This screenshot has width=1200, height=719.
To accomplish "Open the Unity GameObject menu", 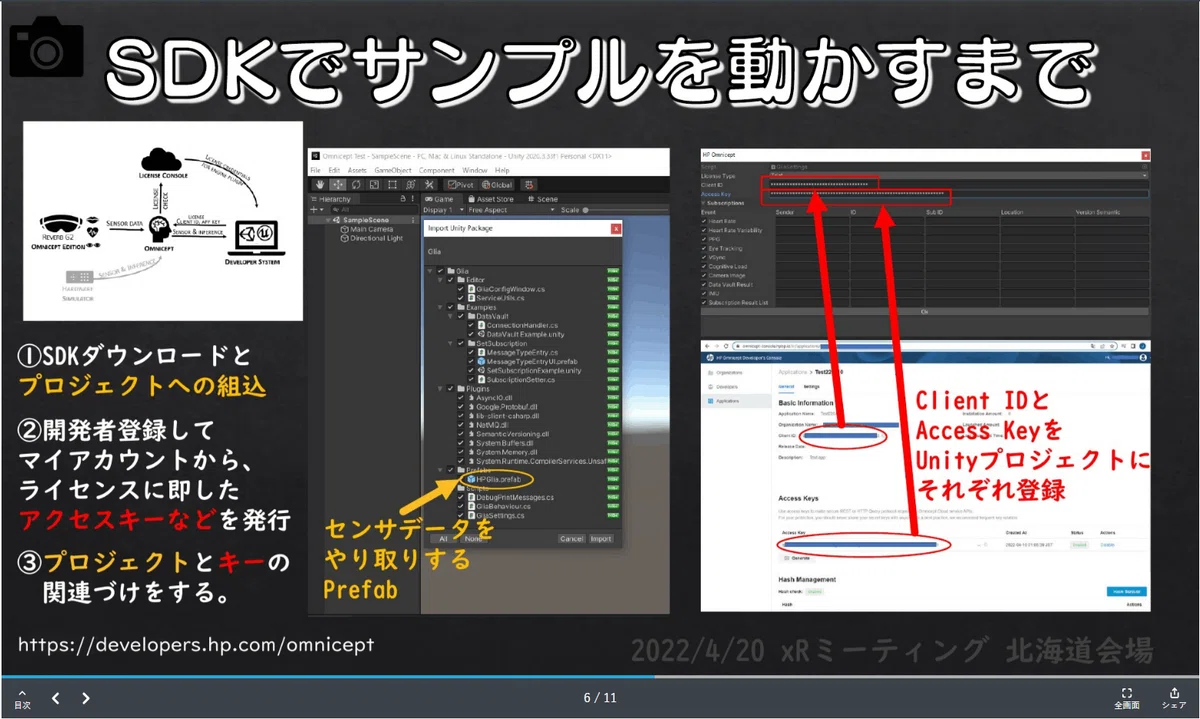I will [x=393, y=170].
